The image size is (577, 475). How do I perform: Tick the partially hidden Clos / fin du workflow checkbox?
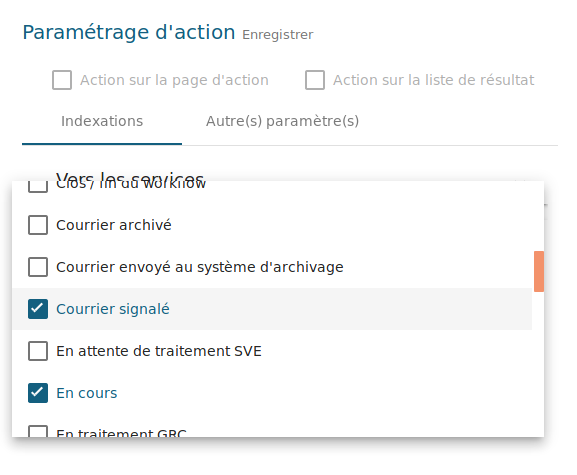[x=38, y=187]
